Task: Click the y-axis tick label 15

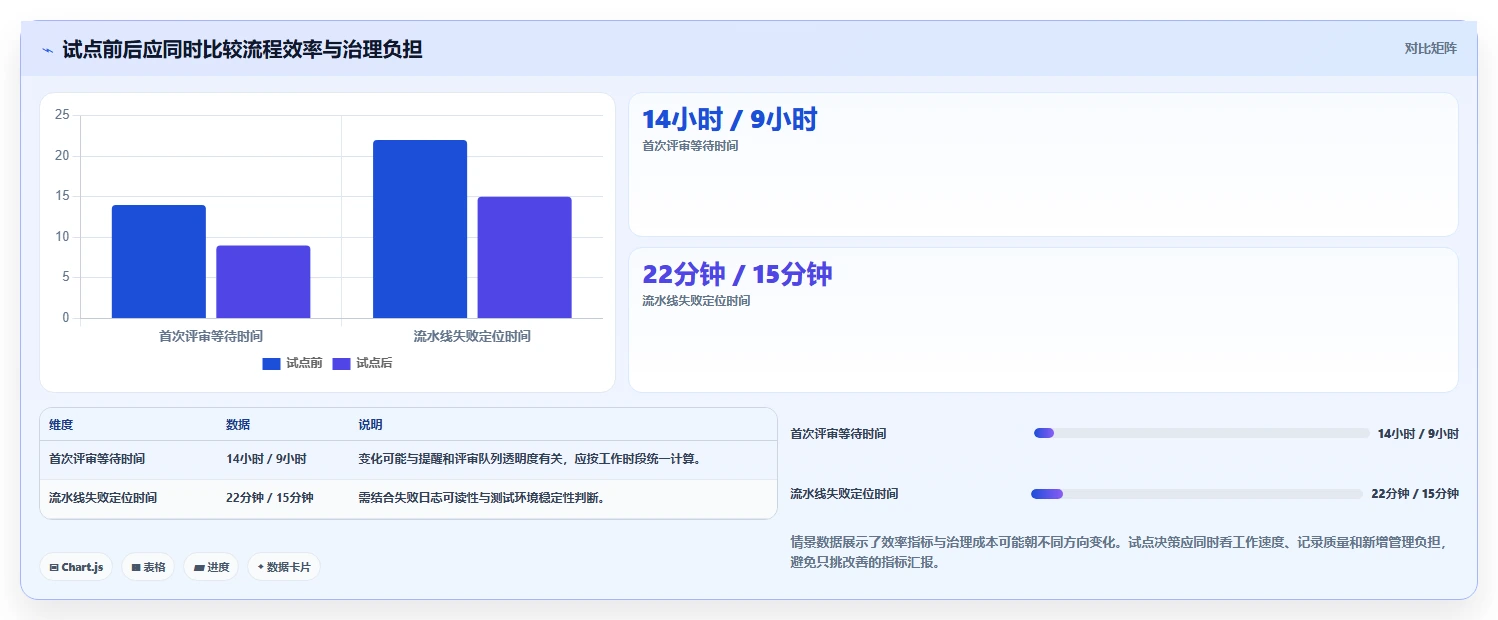Action: click(62, 196)
